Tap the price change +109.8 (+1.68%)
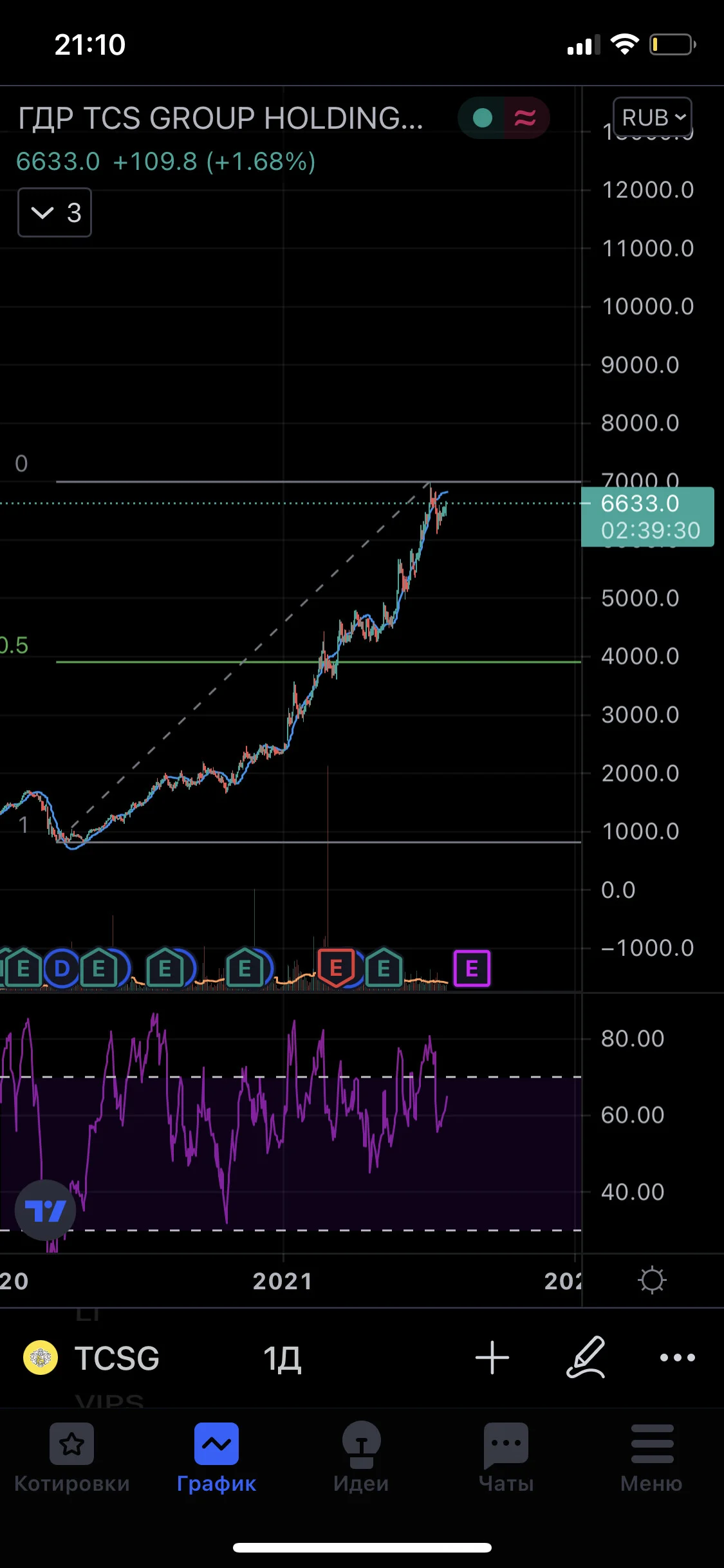 214,162
